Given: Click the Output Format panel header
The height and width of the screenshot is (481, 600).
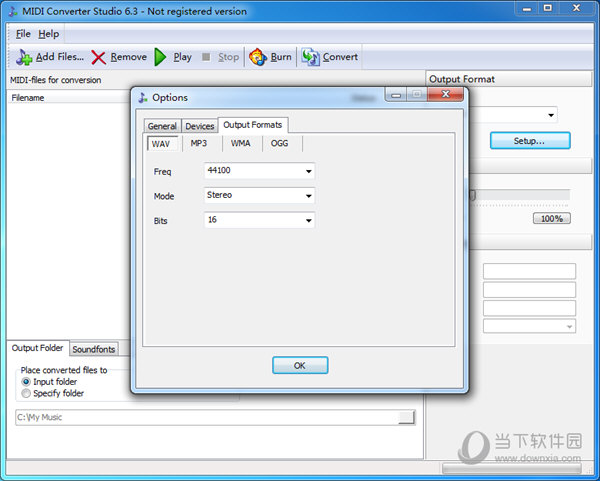Looking at the screenshot, I should pyautogui.click(x=509, y=79).
